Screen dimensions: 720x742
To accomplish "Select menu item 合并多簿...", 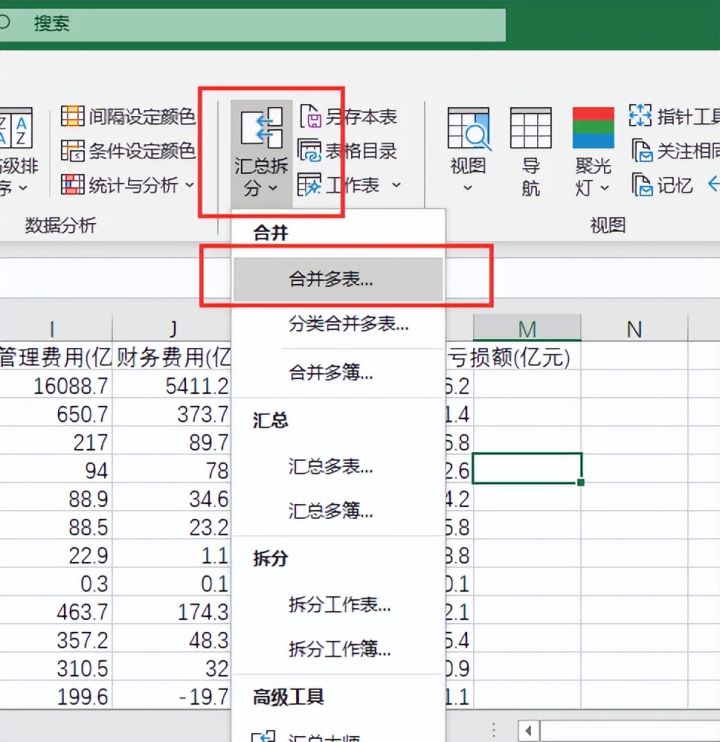I will (338, 373).
